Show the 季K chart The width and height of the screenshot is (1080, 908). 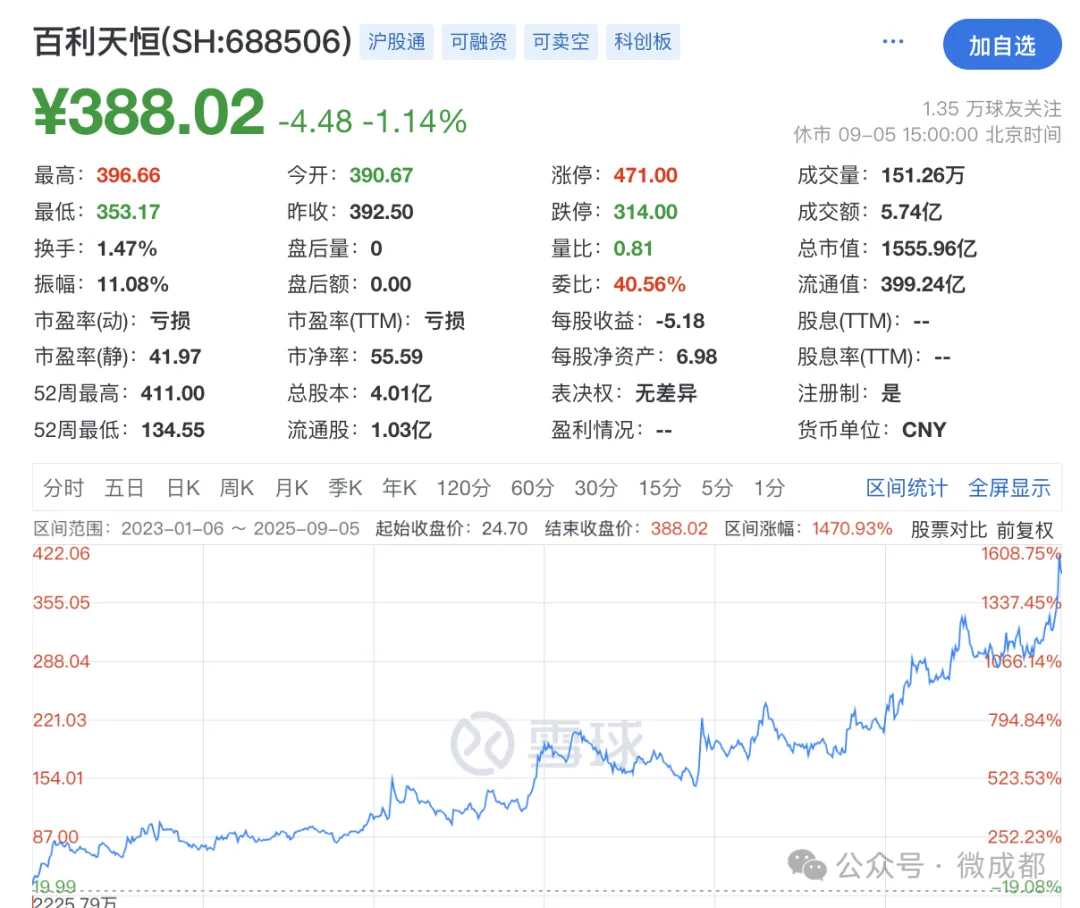(x=346, y=488)
